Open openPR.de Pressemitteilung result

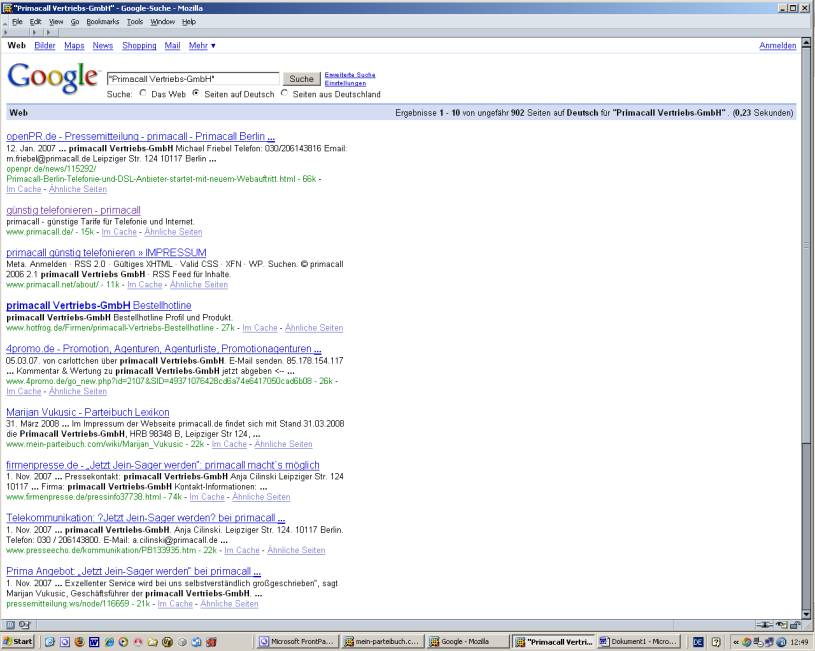[x=140, y=136]
